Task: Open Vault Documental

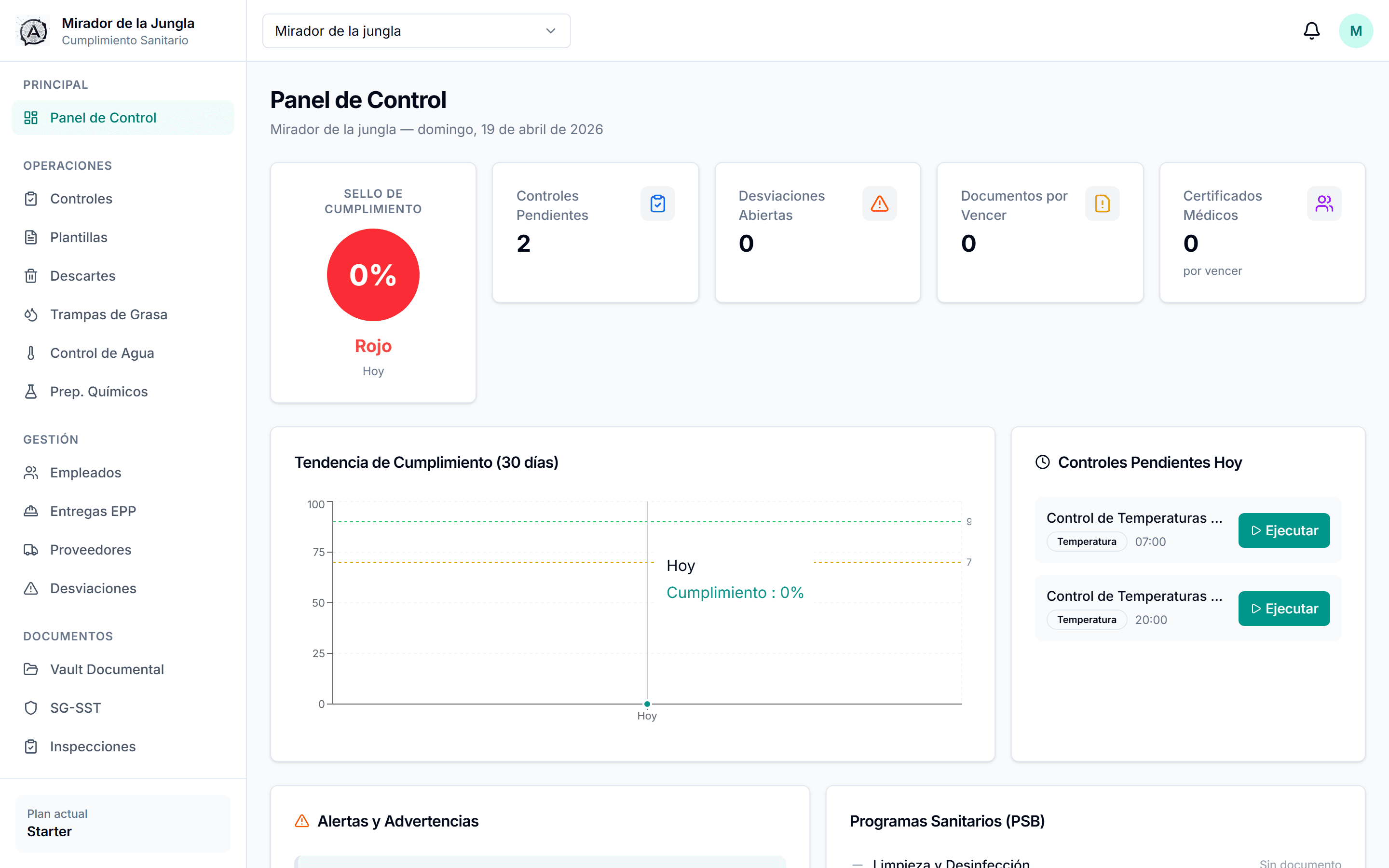Action: pyautogui.click(x=123, y=669)
